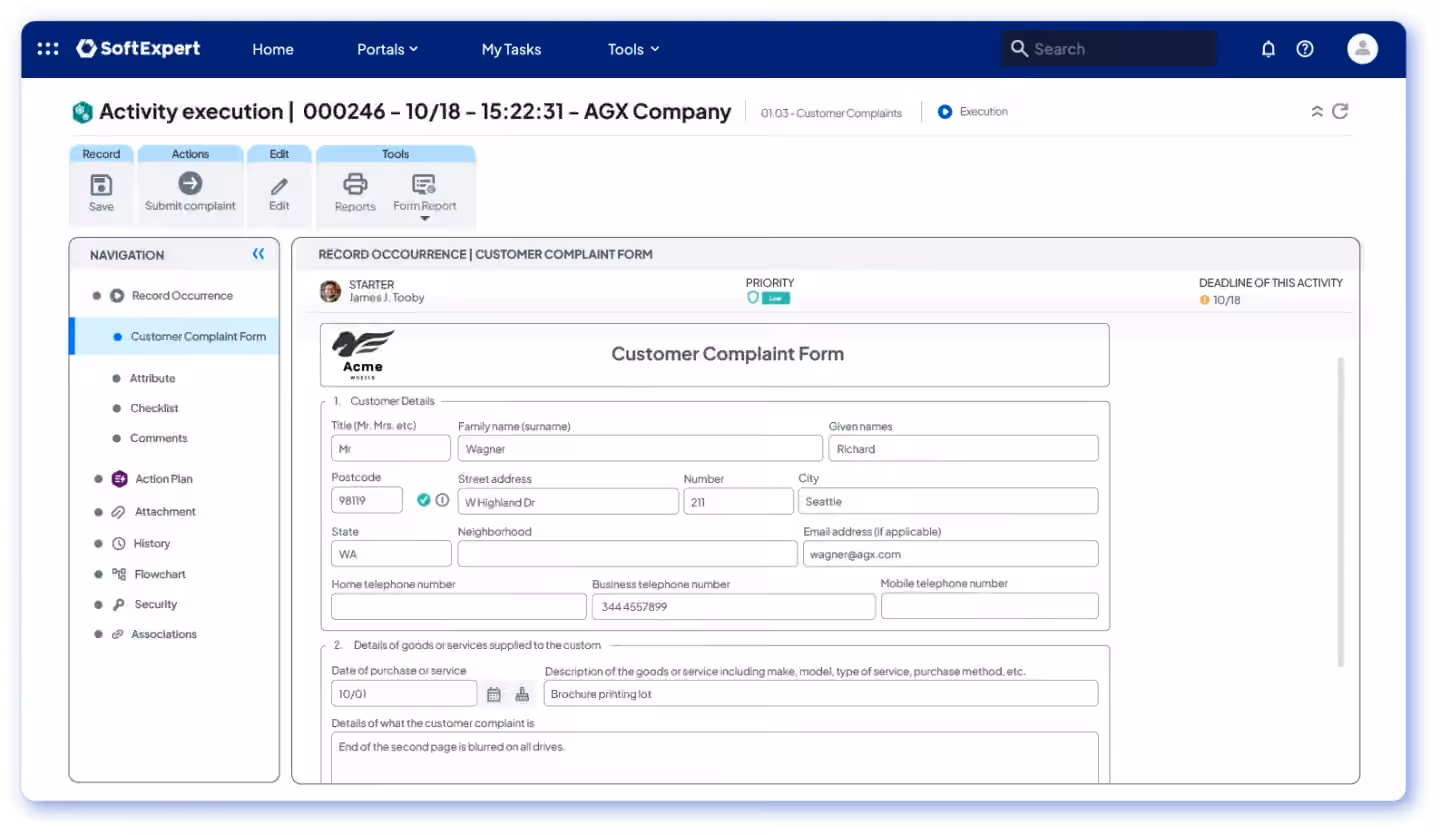Open the Form Report dropdown arrow
Image resolution: width=1440 pixels, height=835 pixels.
424,218
